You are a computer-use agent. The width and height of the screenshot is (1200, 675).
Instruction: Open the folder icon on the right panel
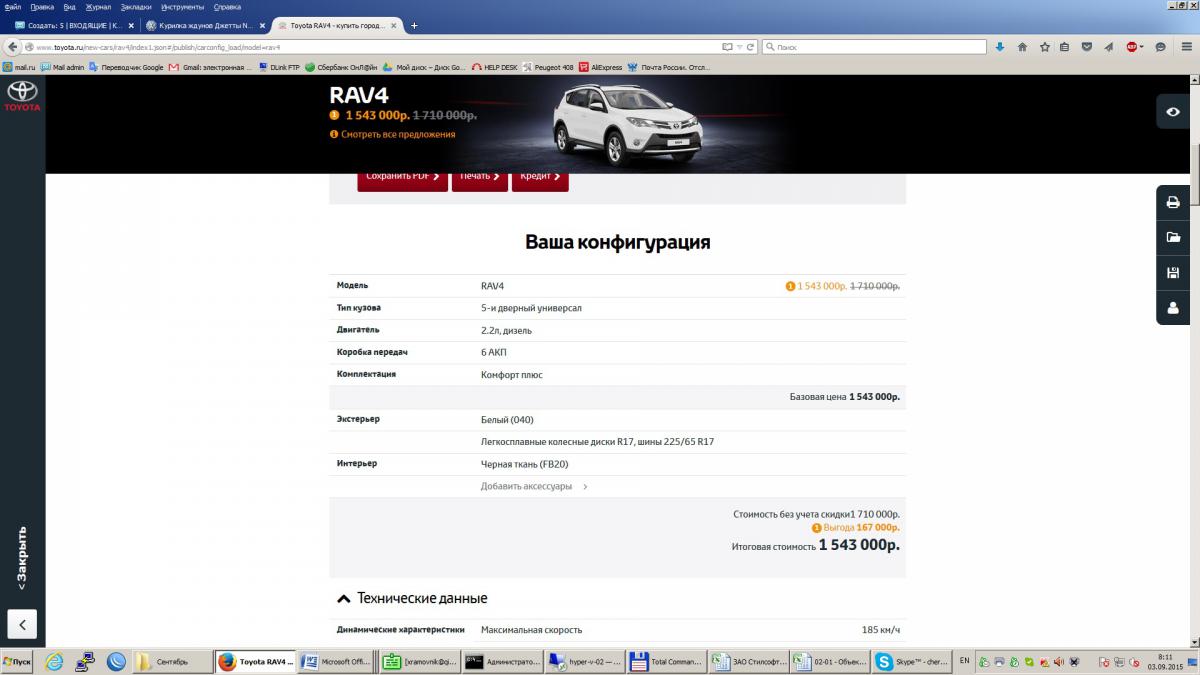pos(1173,238)
